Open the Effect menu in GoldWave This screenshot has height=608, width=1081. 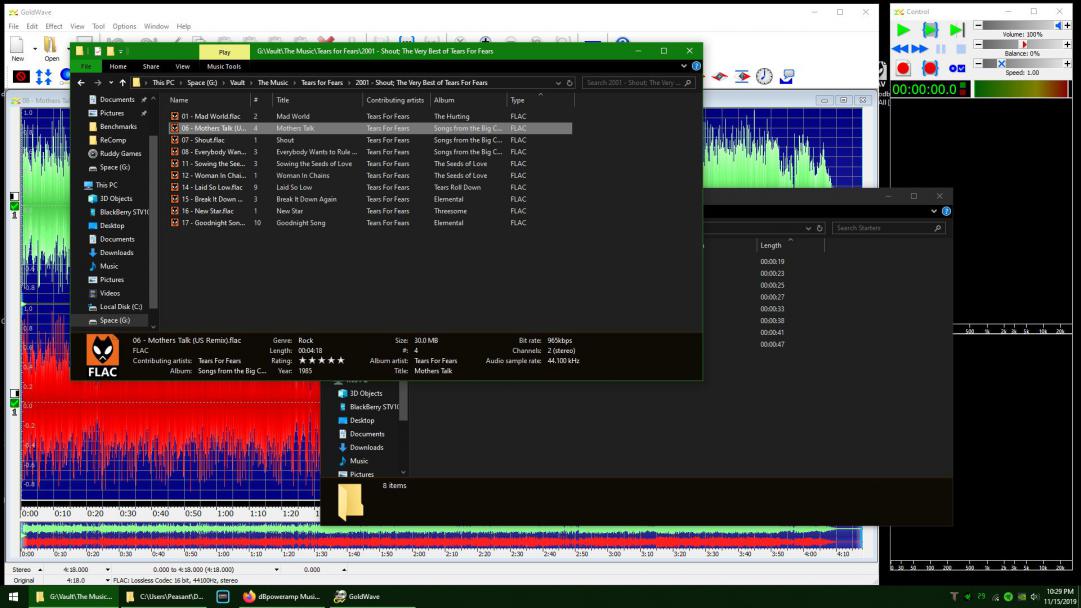53,26
